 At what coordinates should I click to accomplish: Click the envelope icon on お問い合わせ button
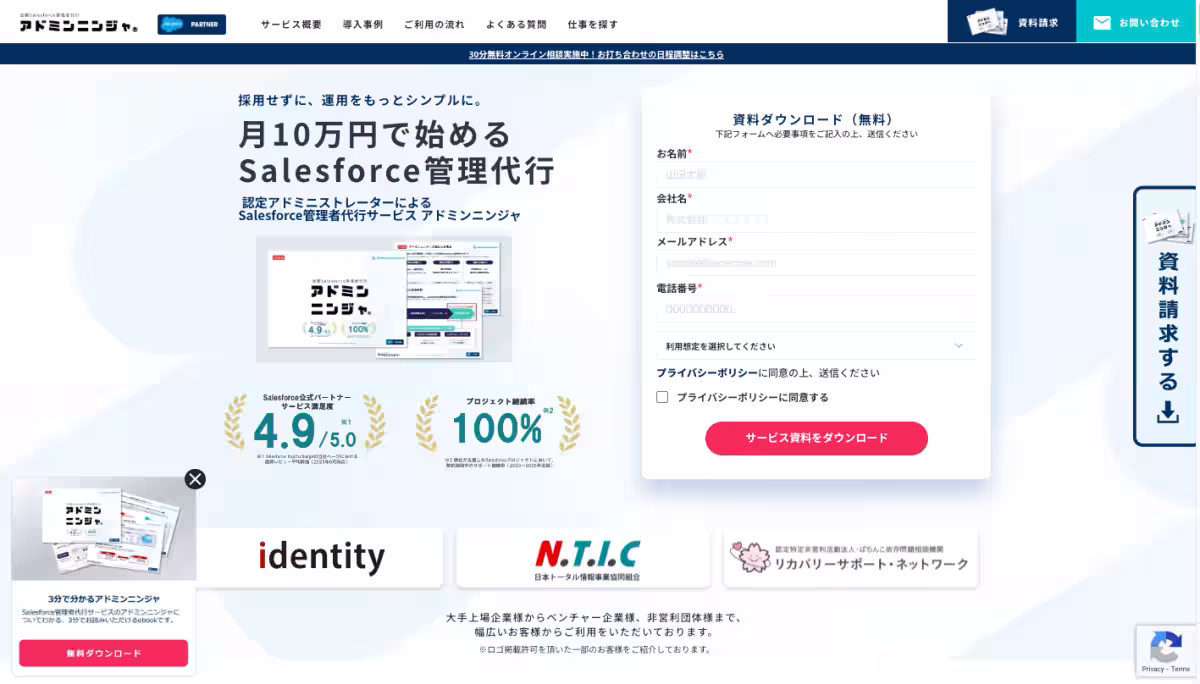[x=1103, y=22]
